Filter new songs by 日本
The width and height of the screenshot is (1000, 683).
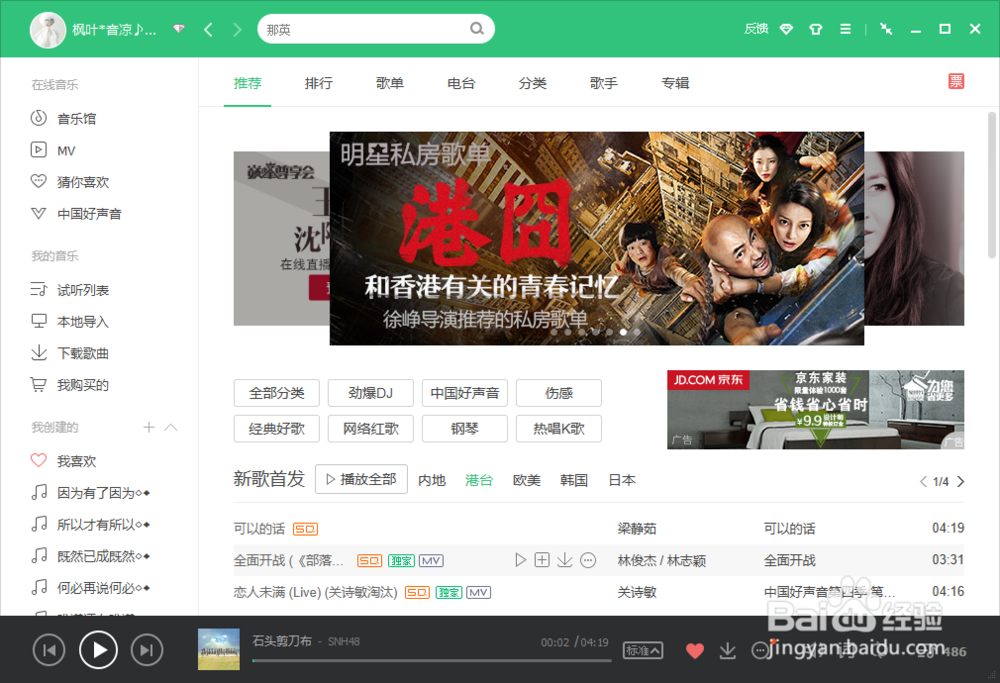pyautogui.click(x=622, y=480)
